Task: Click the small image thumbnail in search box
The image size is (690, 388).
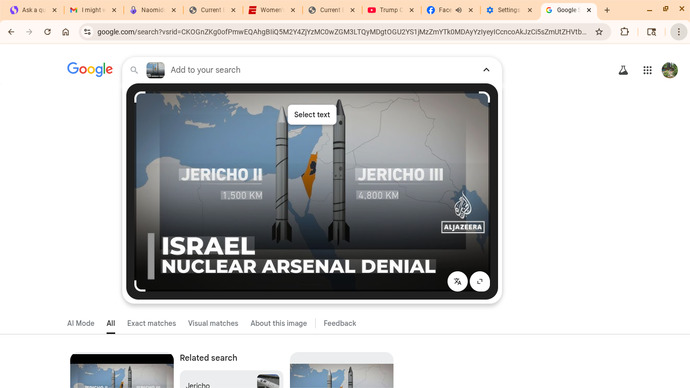Action: click(x=155, y=70)
